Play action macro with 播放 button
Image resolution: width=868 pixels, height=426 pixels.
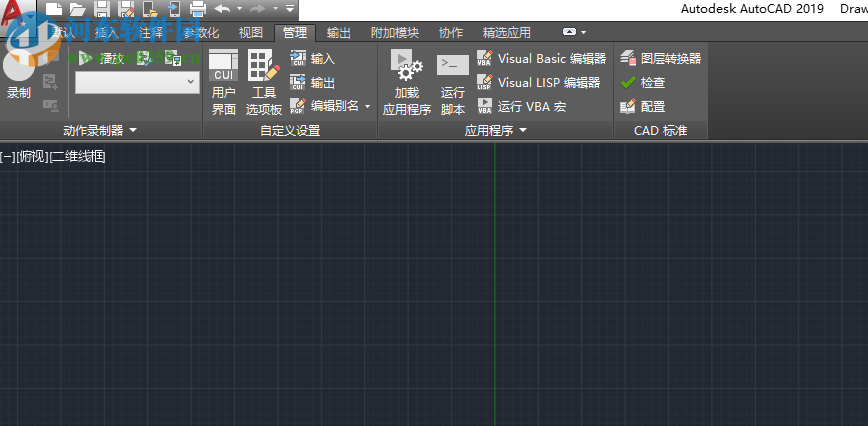(102, 58)
